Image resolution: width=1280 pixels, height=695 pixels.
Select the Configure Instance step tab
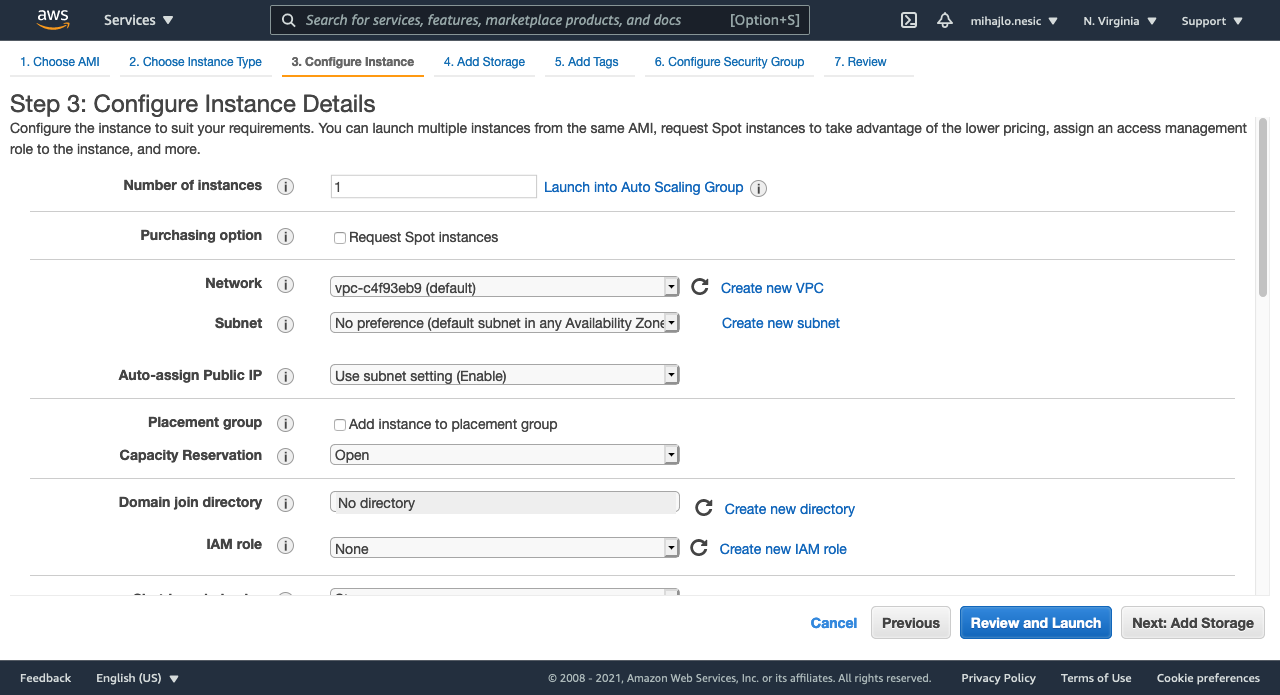pyautogui.click(x=352, y=62)
